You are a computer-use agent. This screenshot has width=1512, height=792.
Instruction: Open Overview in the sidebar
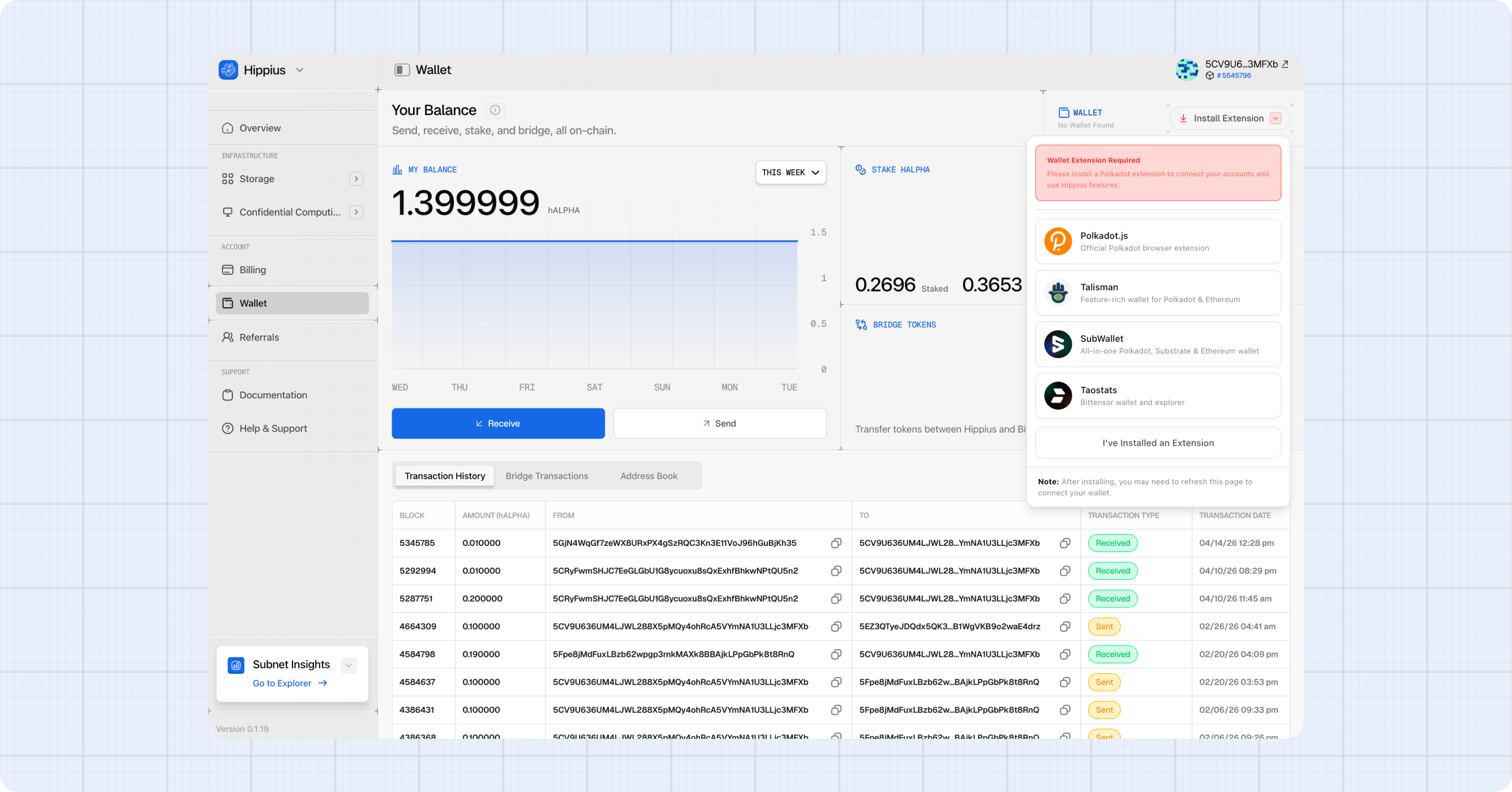tap(293, 128)
